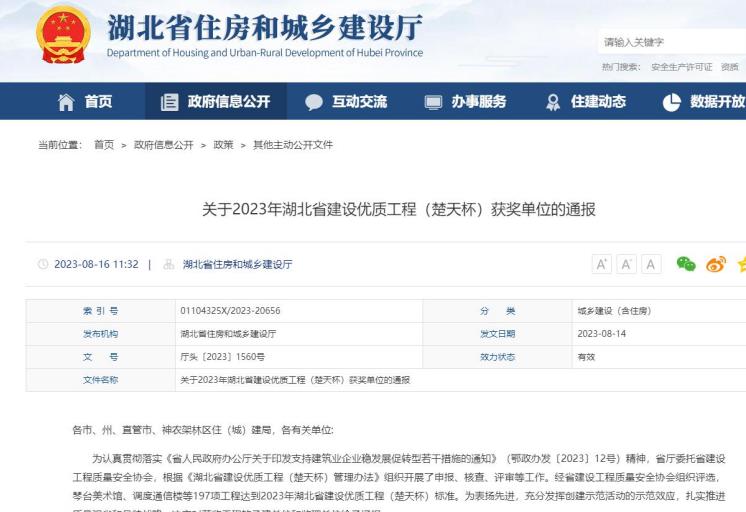Viewport: 746px width, 512px height.
Task: Share article to Weibo icon
Action: 715,264
